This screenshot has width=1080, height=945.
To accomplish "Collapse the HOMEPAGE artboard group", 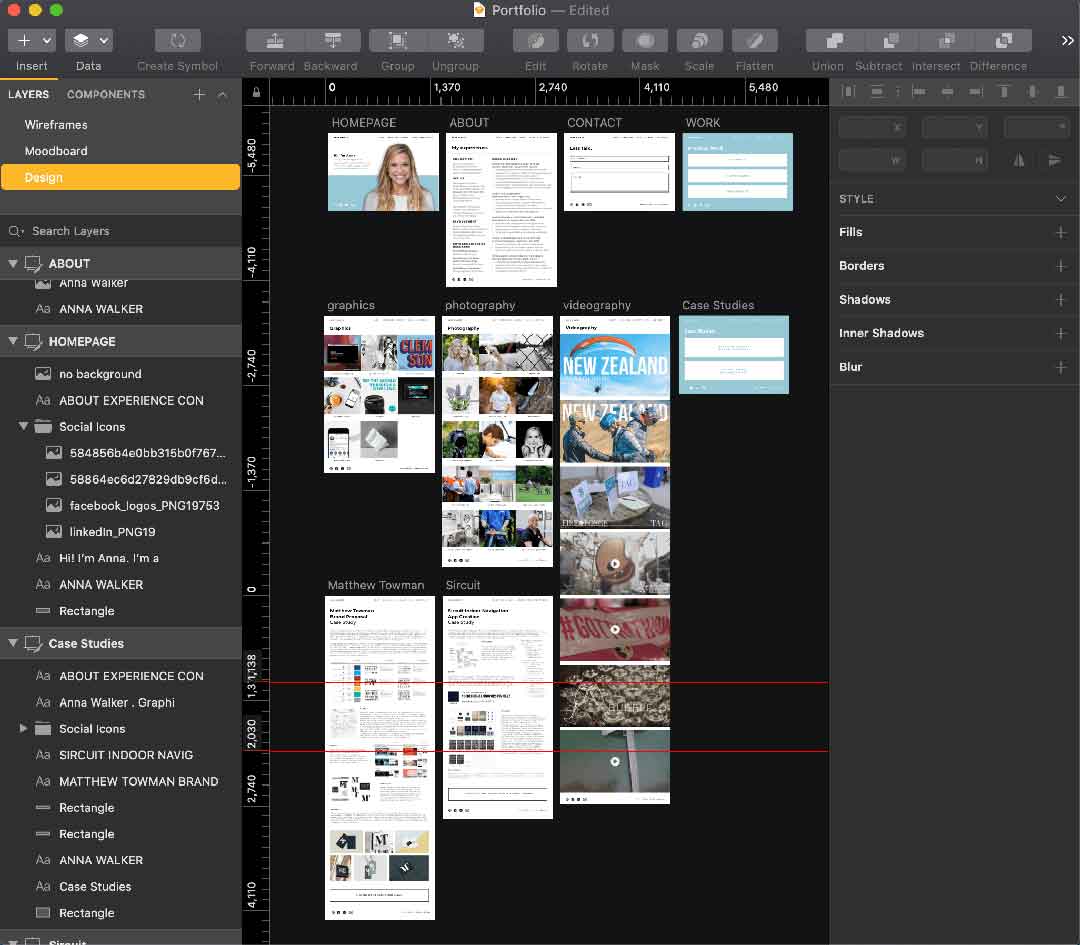I will pyautogui.click(x=14, y=342).
